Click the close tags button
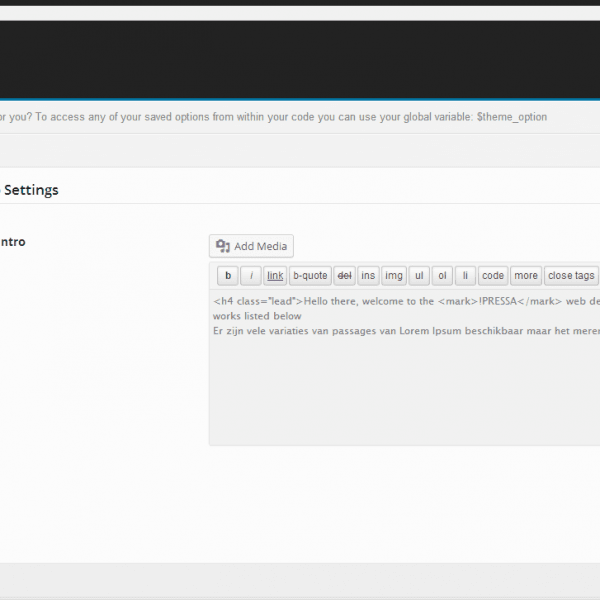Viewport: 600px width, 600px height. pyautogui.click(x=571, y=276)
